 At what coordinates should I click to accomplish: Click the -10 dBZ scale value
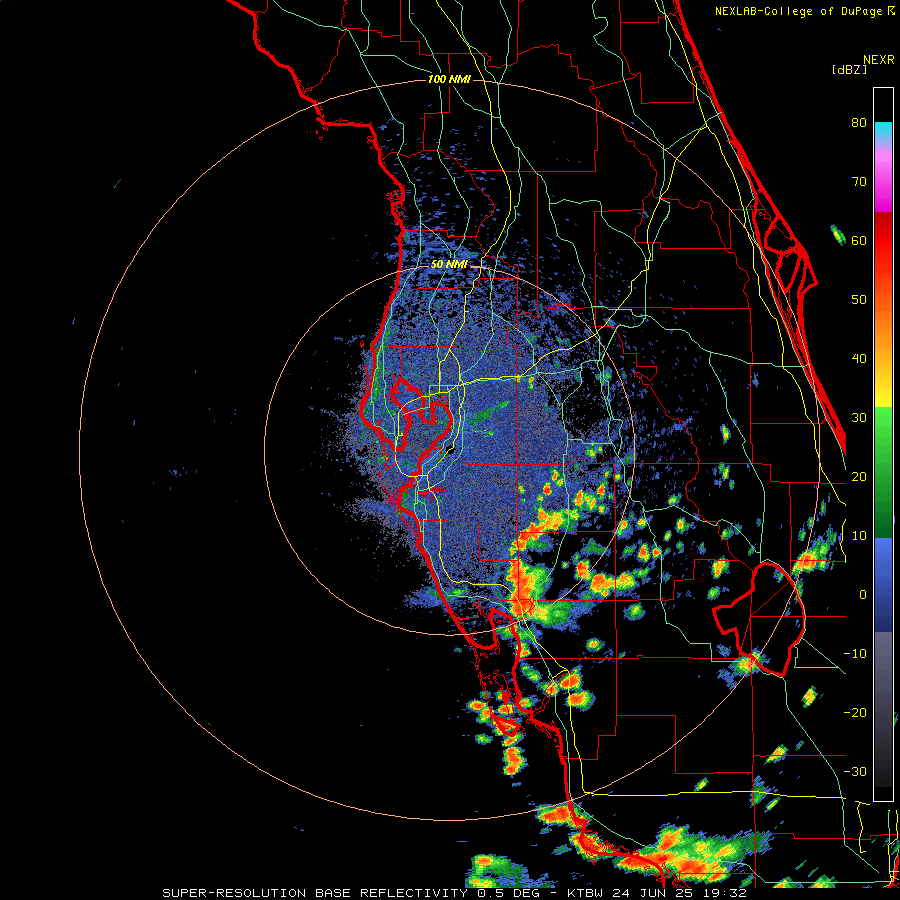(x=855, y=654)
